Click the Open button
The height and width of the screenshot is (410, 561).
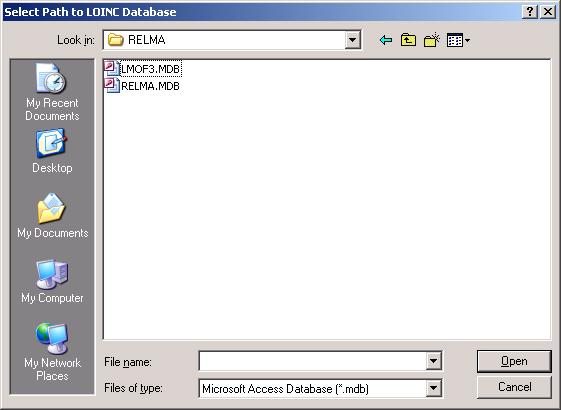(514, 361)
